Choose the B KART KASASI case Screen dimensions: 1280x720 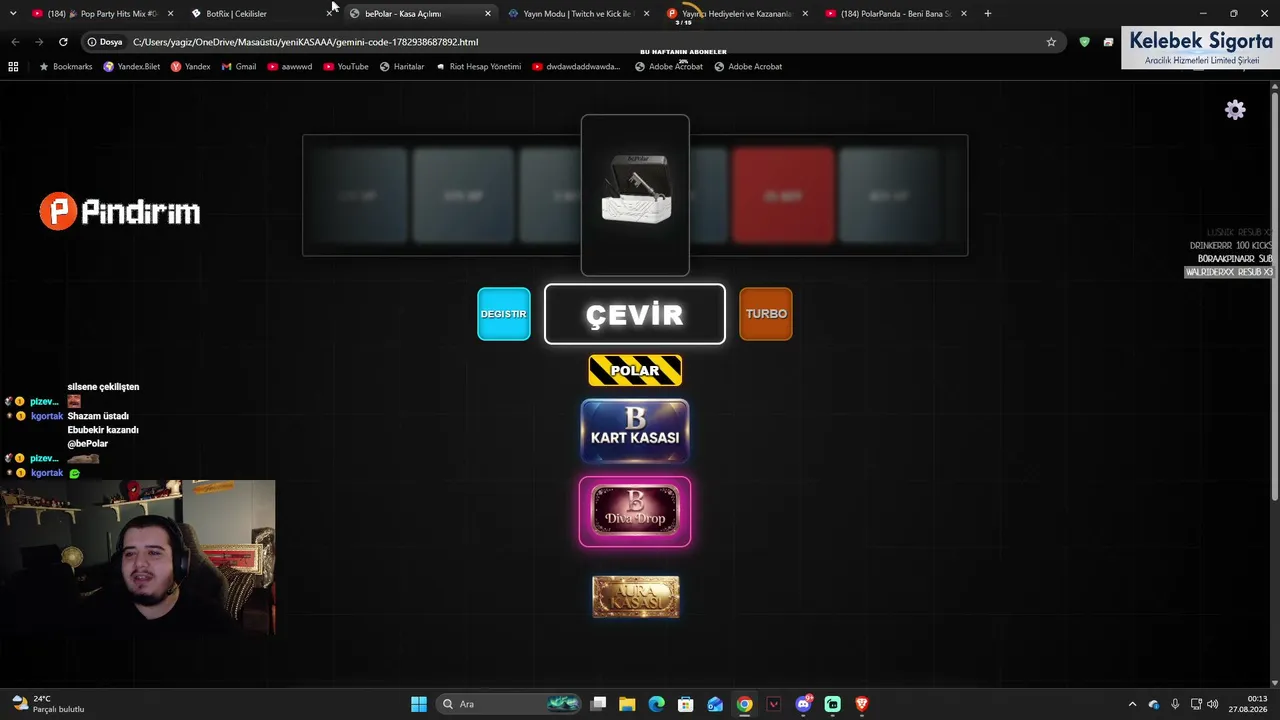pyautogui.click(x=635, y=431)
